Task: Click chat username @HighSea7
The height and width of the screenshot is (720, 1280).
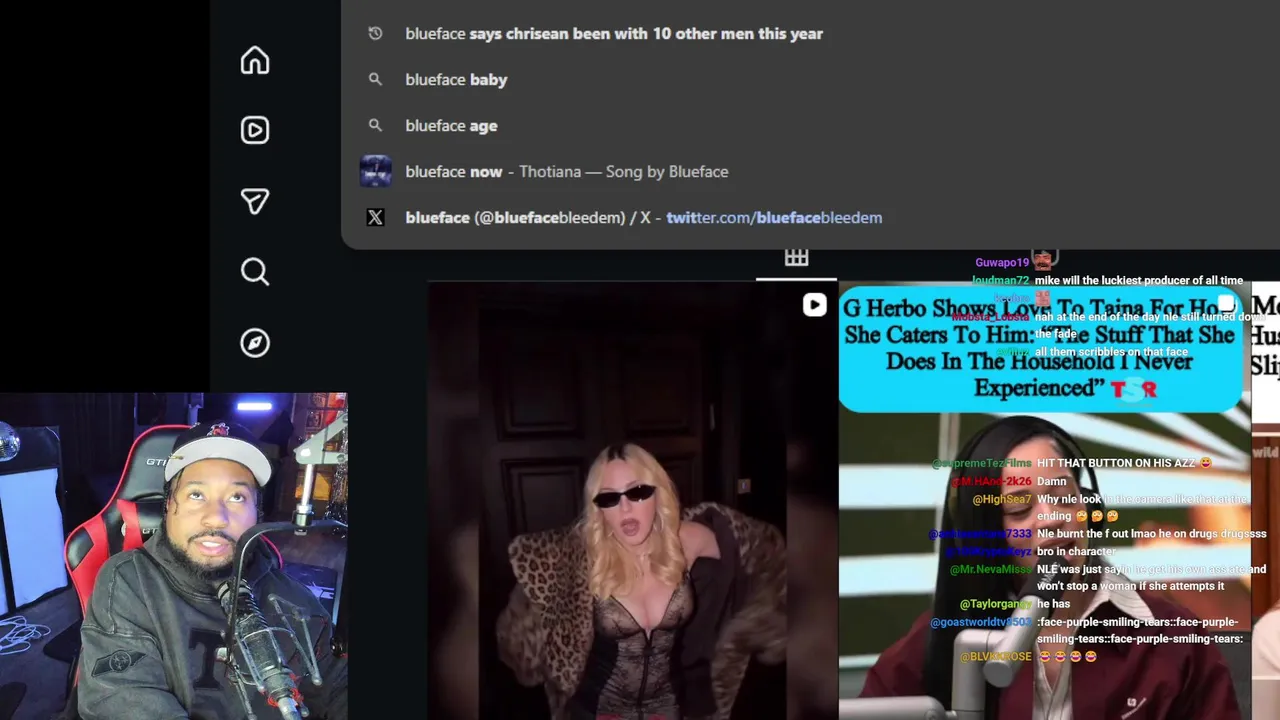Action: pyautogui.click(x=1001, y=499)
